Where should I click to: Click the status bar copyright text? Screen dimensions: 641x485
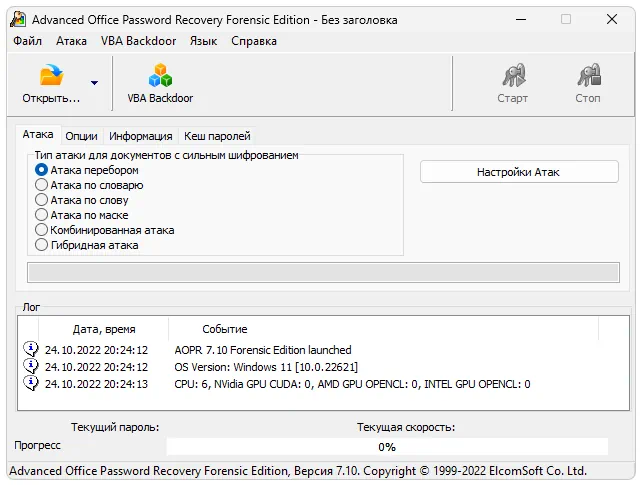click(x=298, y=471)
